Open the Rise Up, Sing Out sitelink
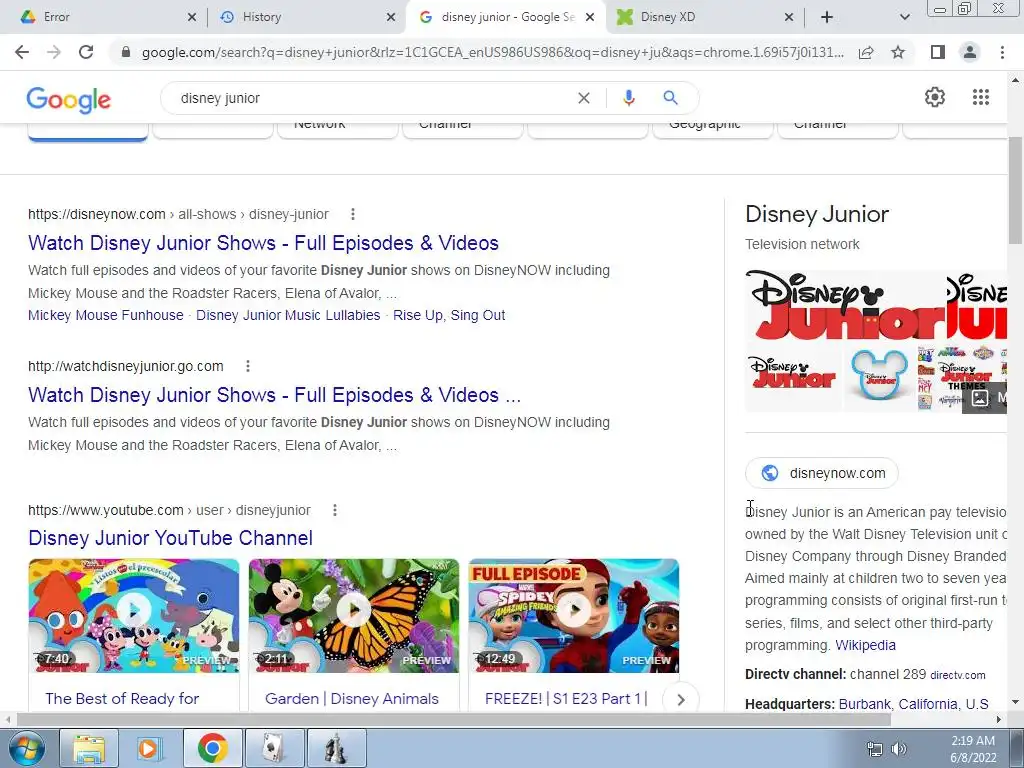 coord(449,315)
